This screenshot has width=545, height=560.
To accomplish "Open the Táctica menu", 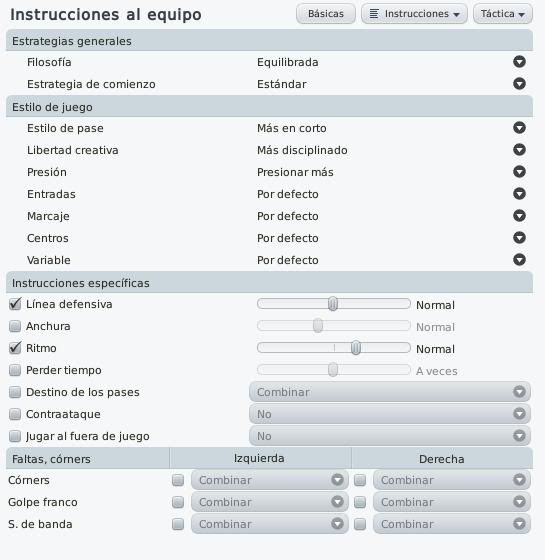I will pos(502,14).
